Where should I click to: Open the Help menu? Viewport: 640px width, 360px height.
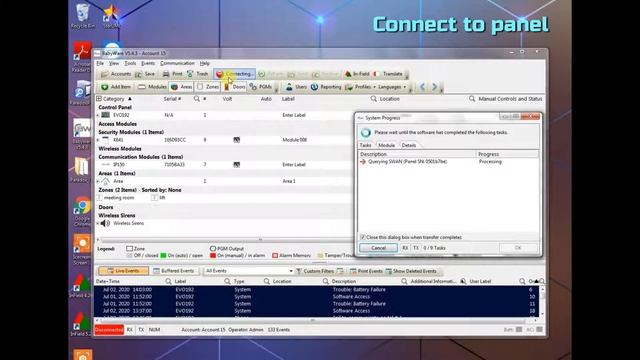(x=204, y=63)
